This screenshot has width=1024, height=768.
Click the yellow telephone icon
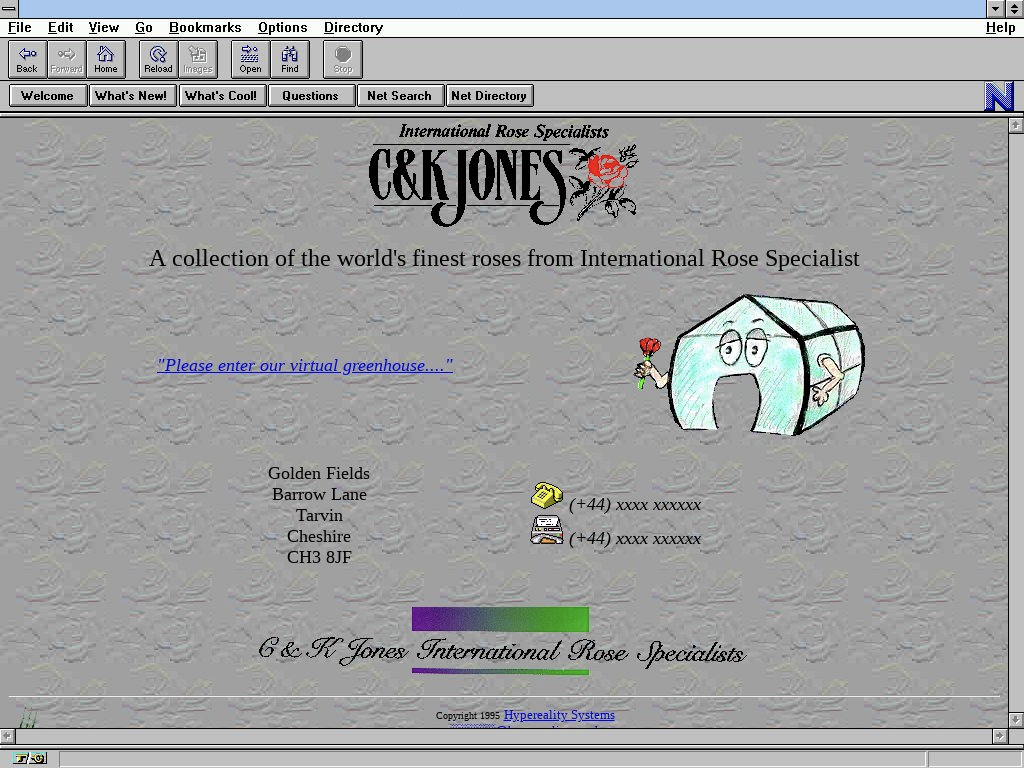(546, 495)
